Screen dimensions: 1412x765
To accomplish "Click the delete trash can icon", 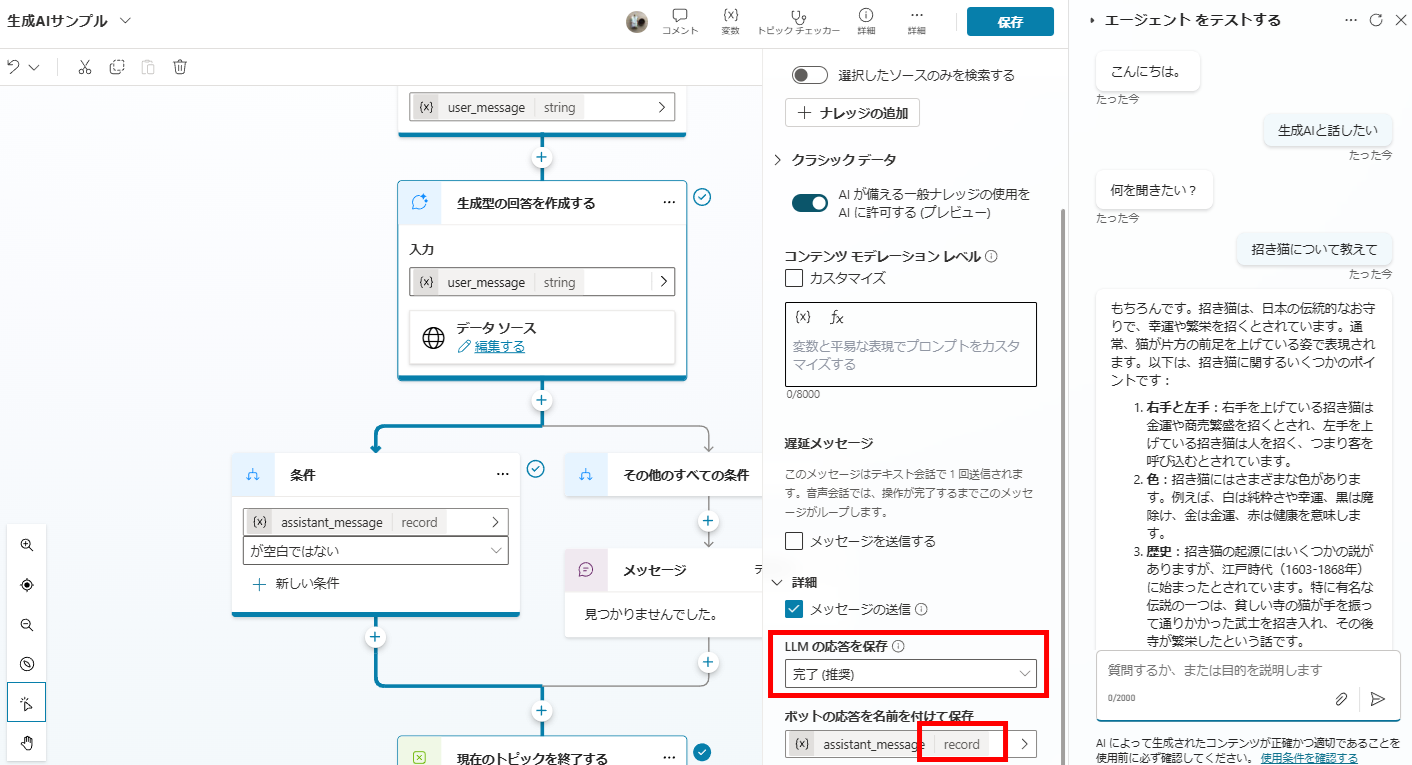I will click(x=180, y=67).
